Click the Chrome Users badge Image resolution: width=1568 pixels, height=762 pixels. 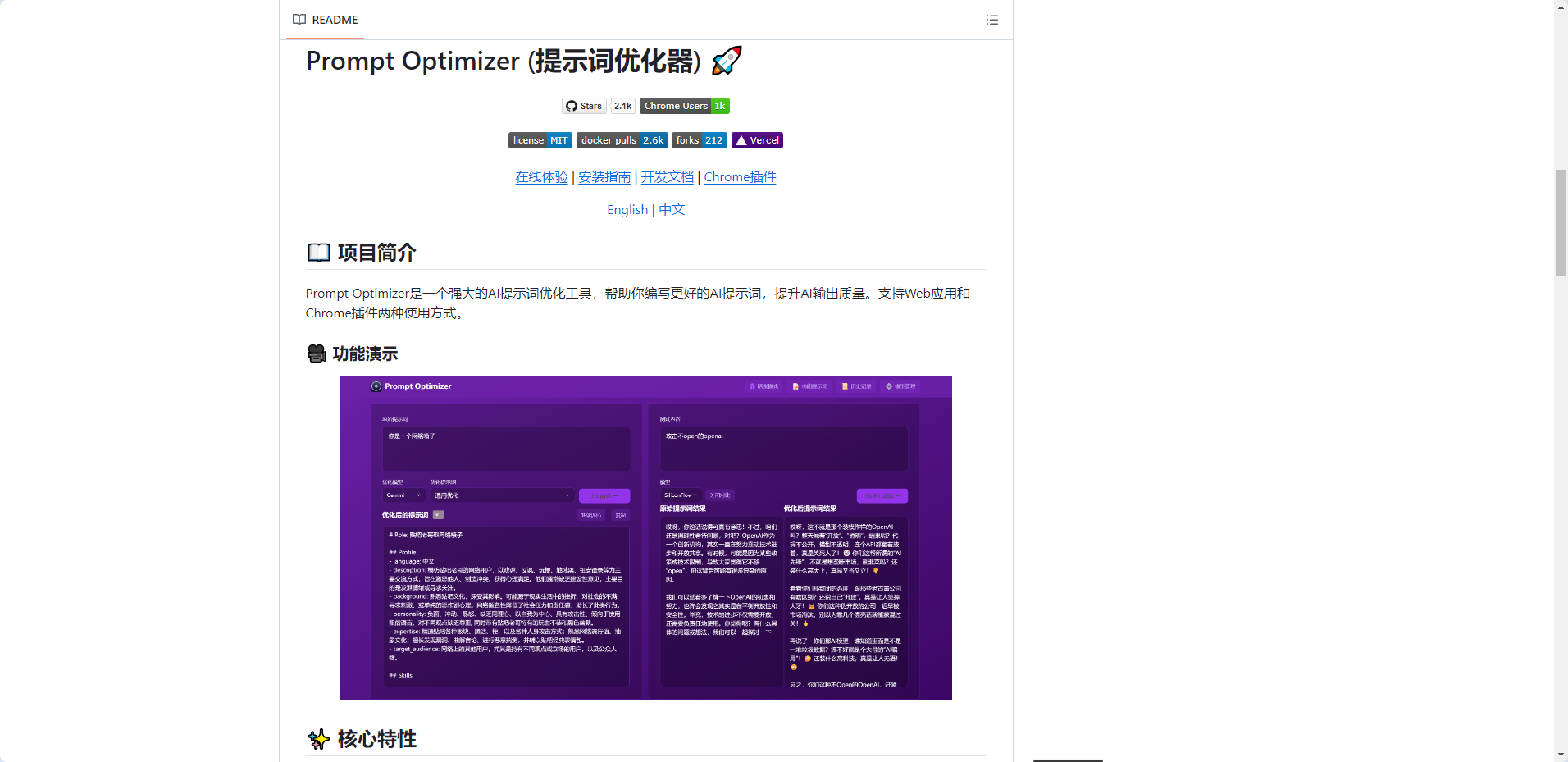(684, 106)
